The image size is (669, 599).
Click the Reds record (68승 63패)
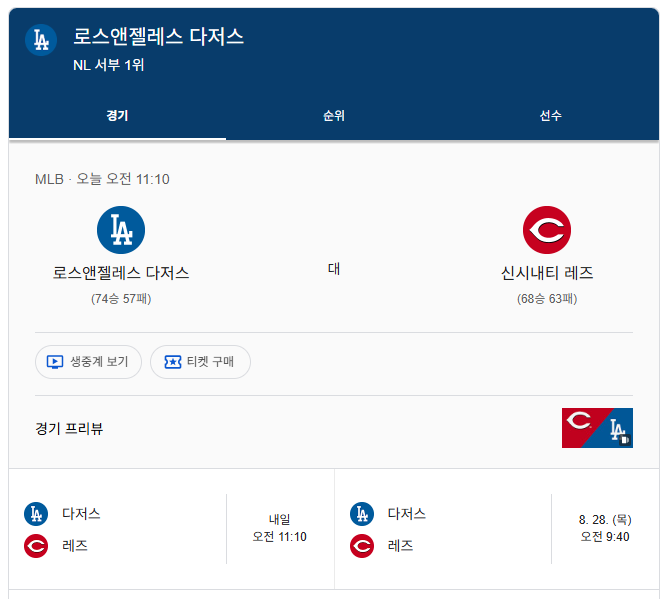[x=547, y=299]
